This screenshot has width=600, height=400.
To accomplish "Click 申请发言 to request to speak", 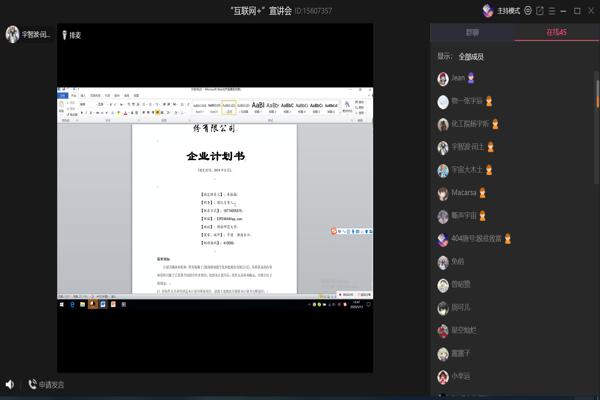I will click(46, 385).
